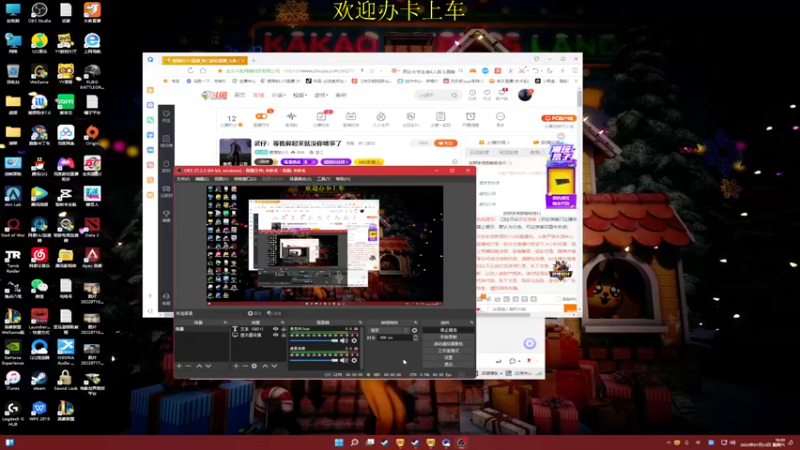Open iTunes desktop shortcut
The width and height of the screenshot is (800, 450).
(x=13, y=380)
